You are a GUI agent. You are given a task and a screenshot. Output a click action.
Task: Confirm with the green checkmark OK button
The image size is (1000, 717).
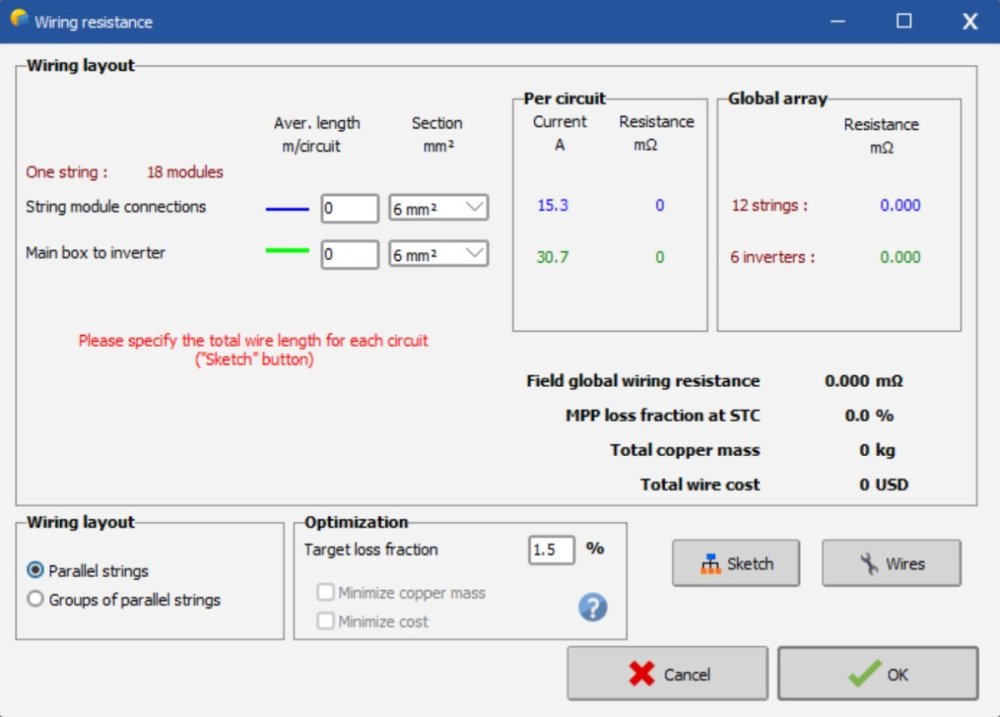(x=877, y=674)
